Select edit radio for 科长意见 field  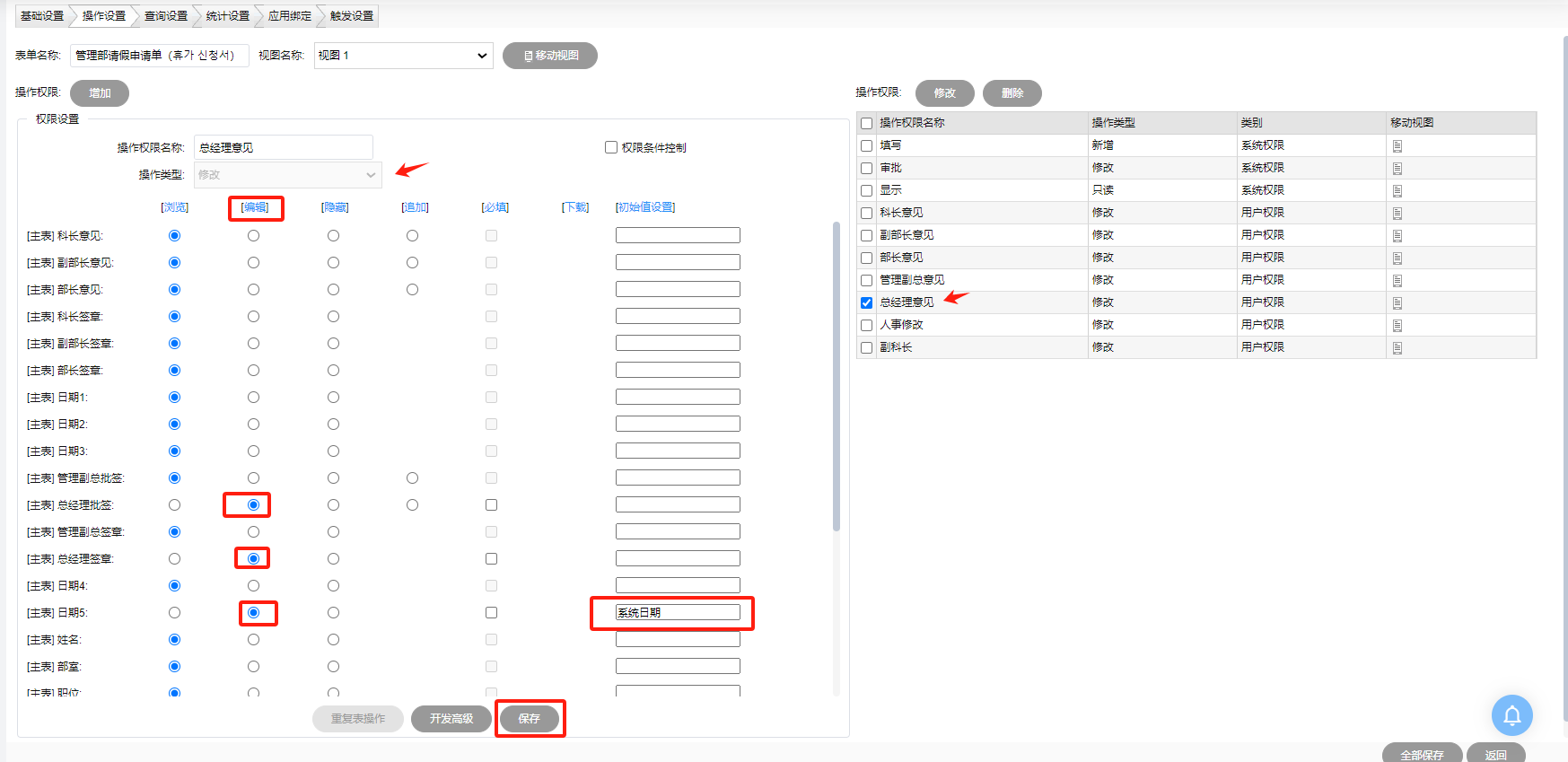point(254,235)
